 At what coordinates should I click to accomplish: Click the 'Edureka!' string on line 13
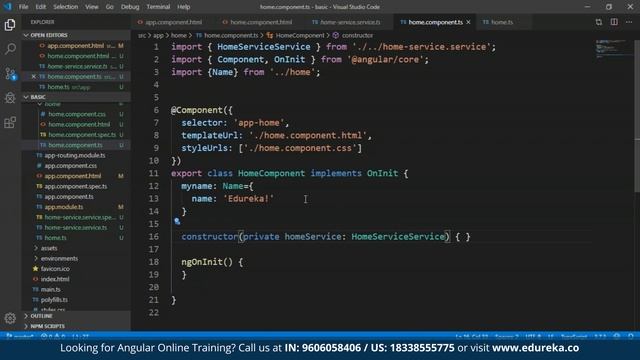point(249,199)
